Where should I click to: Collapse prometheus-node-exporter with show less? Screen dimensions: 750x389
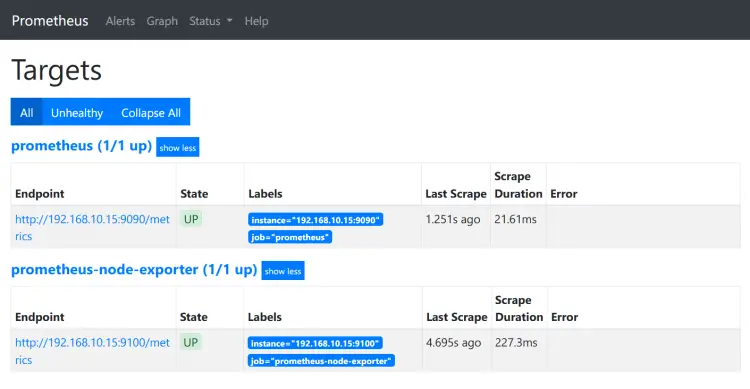(x=283, y=271)
